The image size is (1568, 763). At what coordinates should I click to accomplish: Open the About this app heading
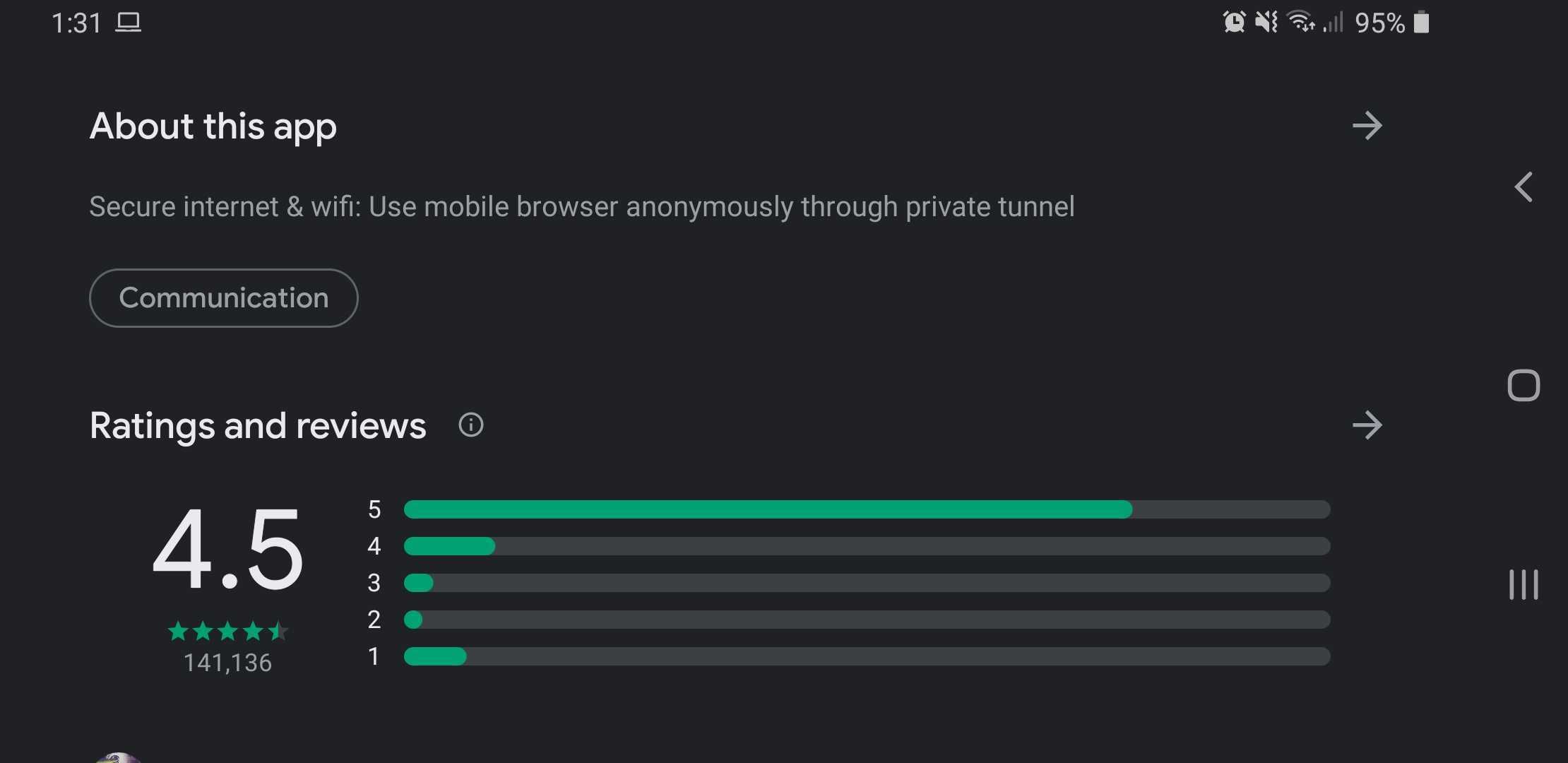[x=213, y=126]
